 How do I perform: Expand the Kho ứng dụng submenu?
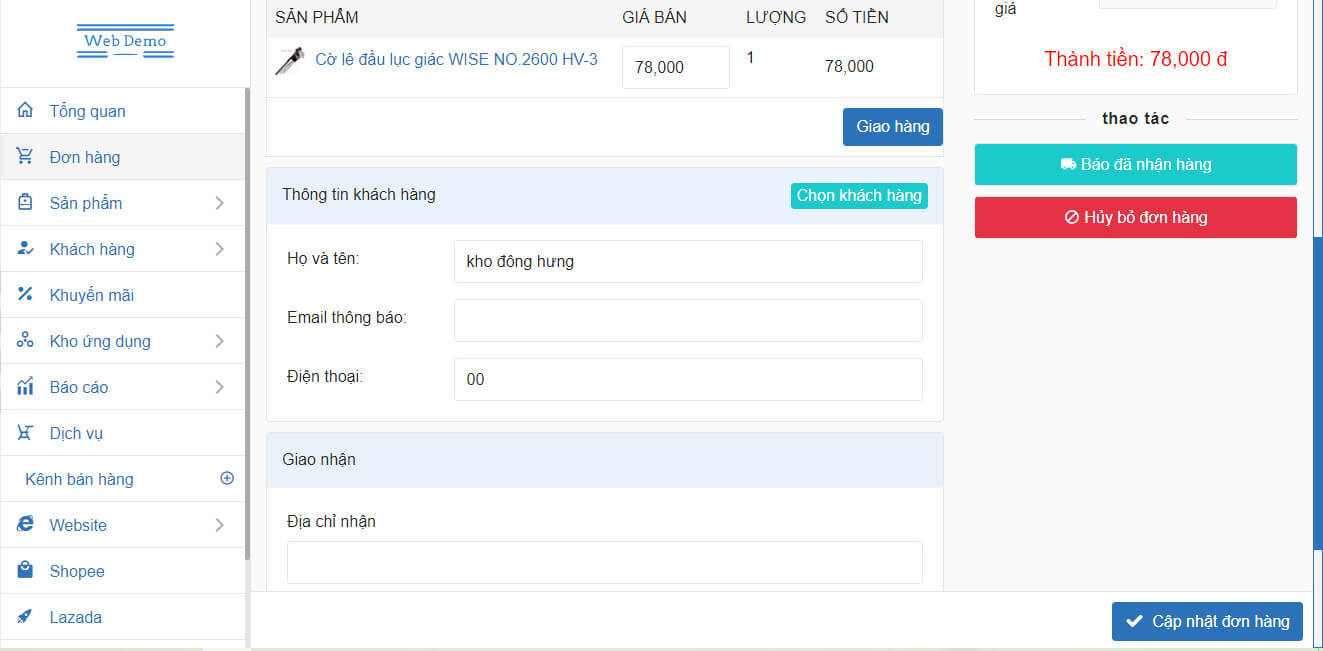point(219,341)
